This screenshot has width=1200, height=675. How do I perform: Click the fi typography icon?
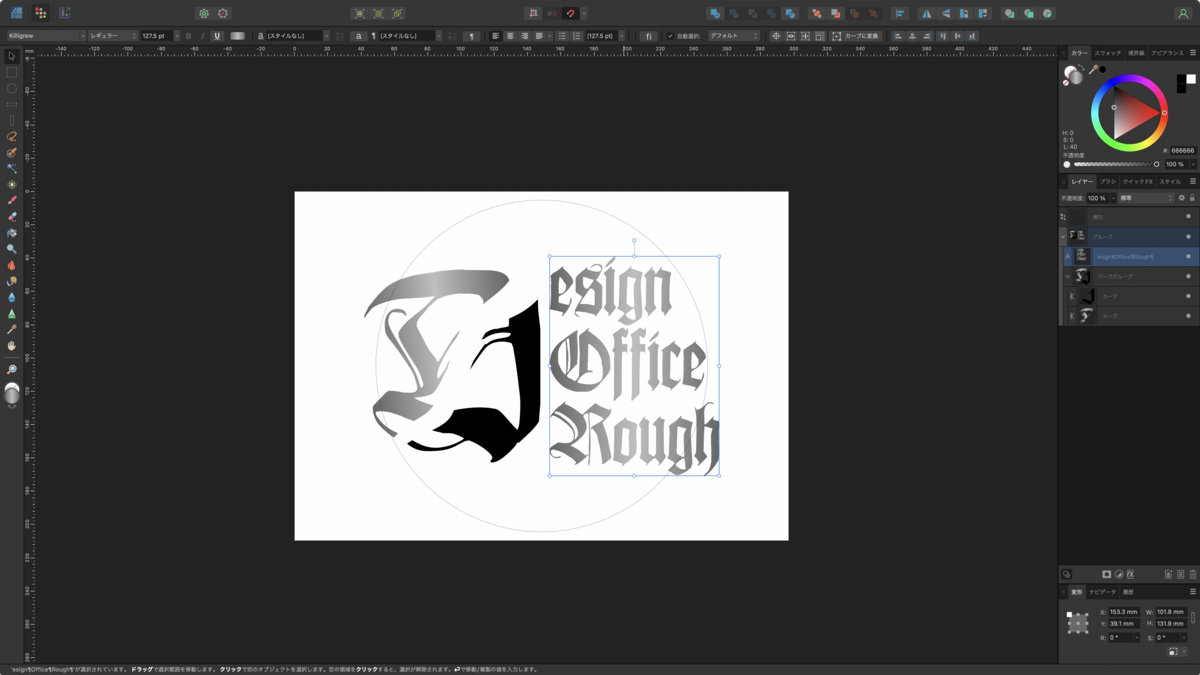pos(648,36)
